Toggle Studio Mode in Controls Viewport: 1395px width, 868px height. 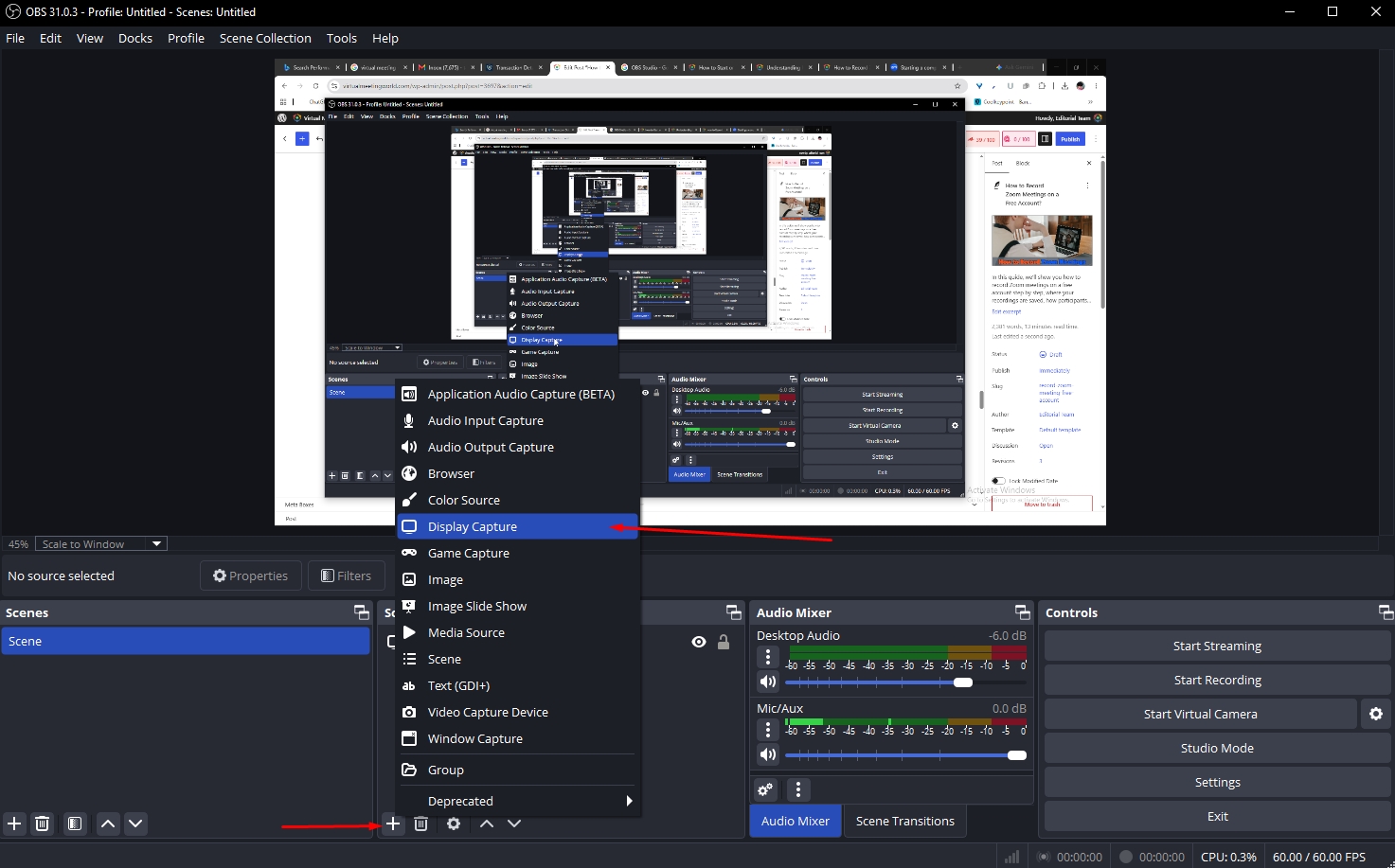point(1217,748)
